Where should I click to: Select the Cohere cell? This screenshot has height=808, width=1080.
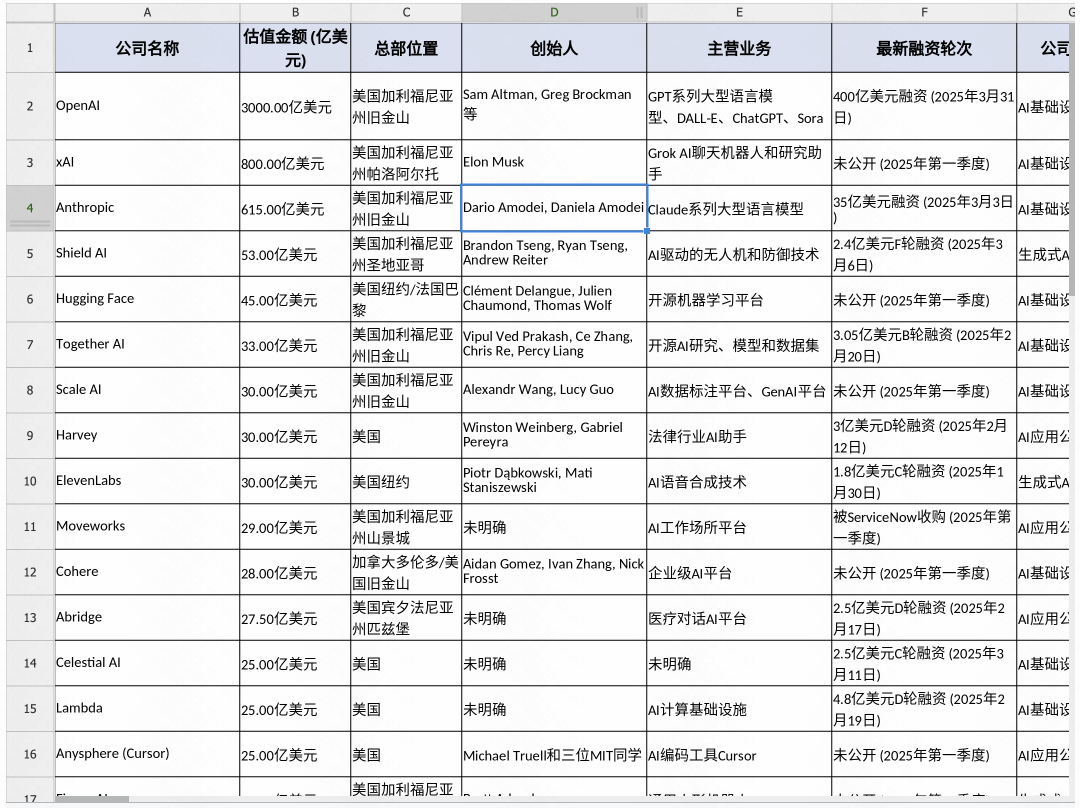point(147,572)
